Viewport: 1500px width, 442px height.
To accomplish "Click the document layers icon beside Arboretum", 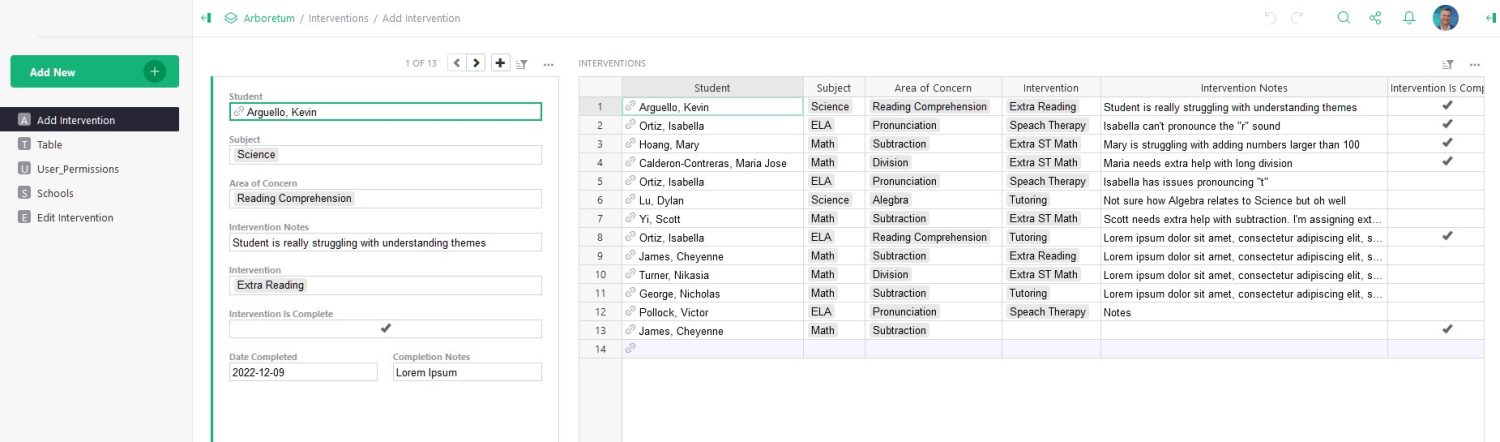I will 231,18.
